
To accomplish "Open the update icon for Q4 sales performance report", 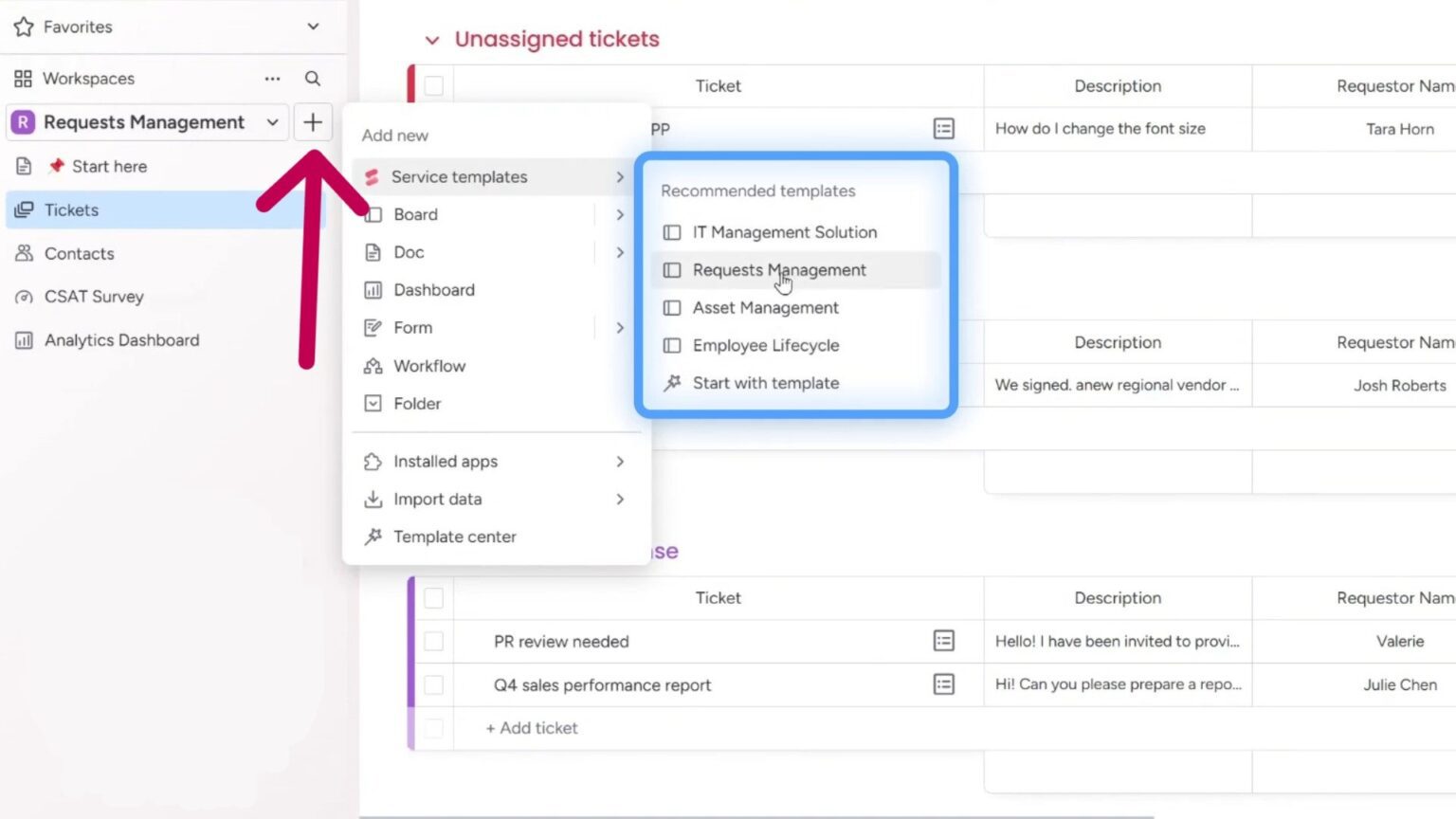I will [x=943, y=684].
